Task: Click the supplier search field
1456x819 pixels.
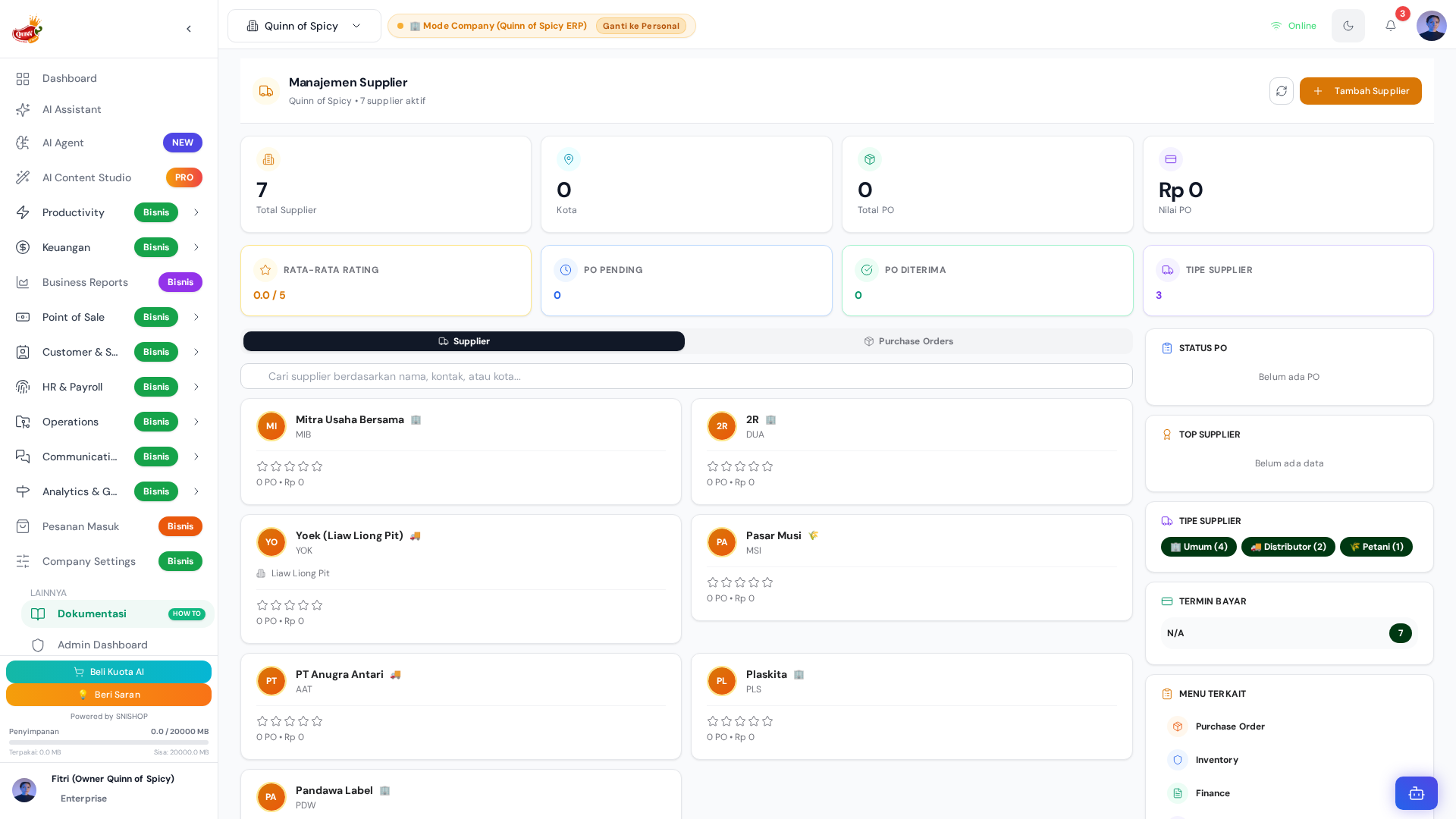Action: [x=686, y=376]
